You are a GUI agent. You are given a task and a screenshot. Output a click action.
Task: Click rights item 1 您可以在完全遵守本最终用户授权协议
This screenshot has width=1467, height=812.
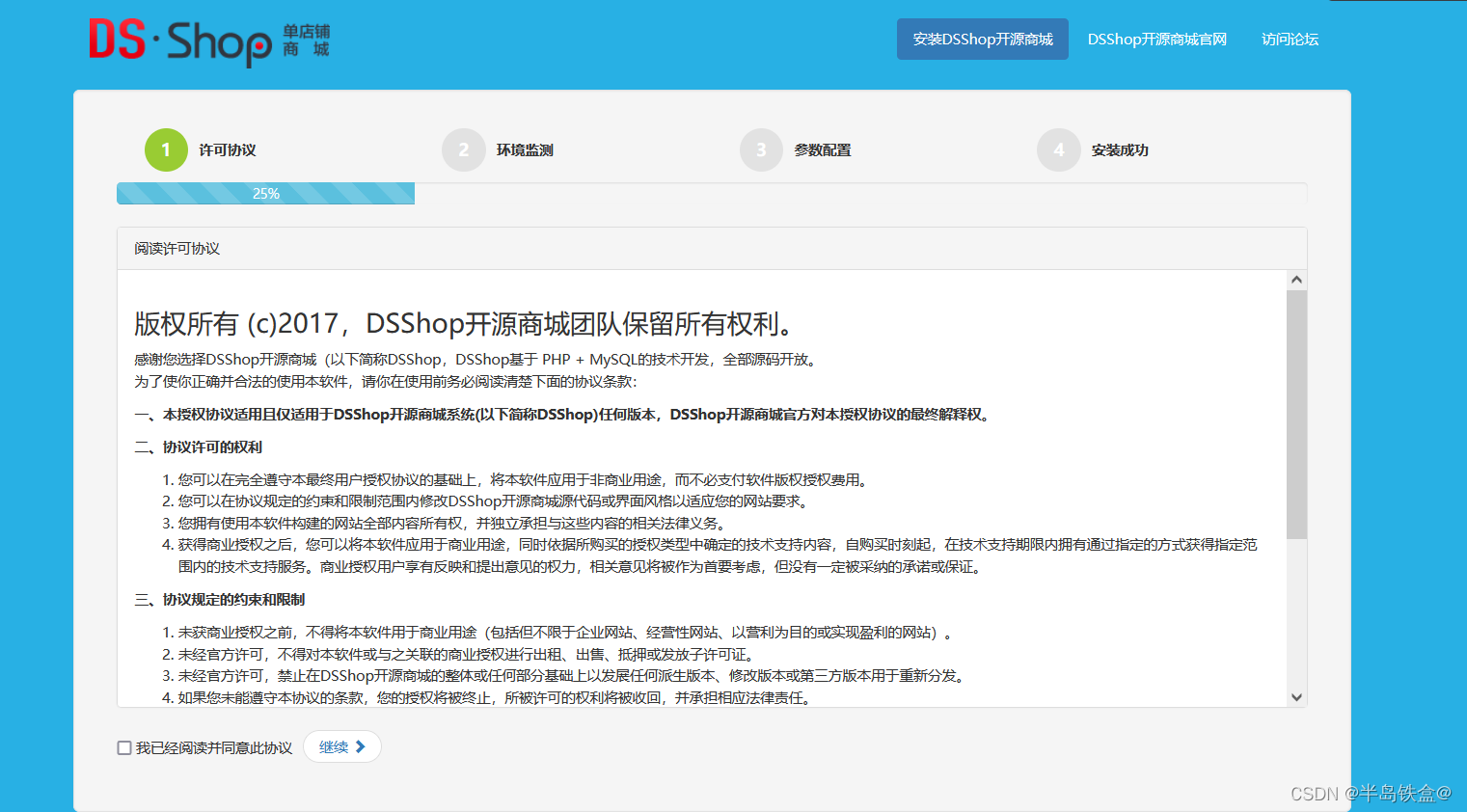[x=525, y=480]
